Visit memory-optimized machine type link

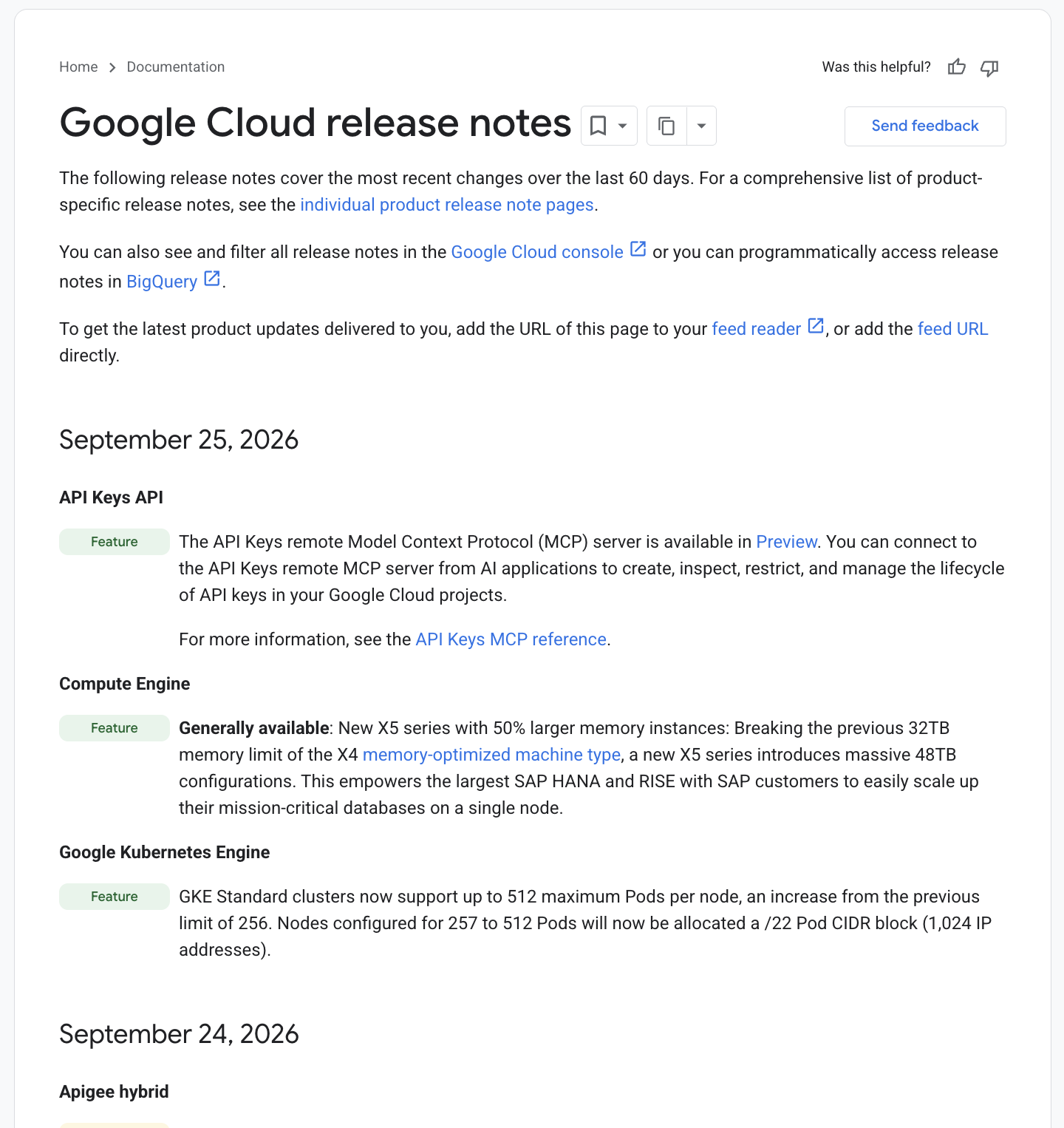click(x=491, y=755)
